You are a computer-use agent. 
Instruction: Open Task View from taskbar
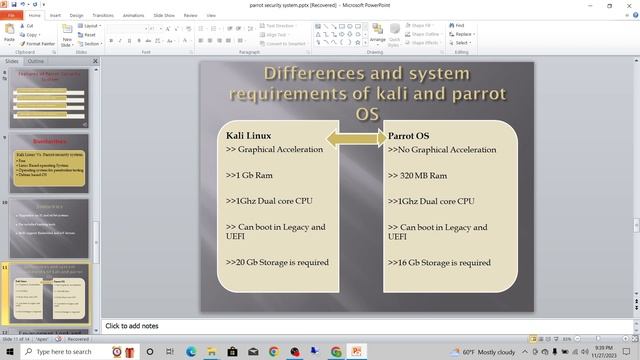(x=170, y=351)
